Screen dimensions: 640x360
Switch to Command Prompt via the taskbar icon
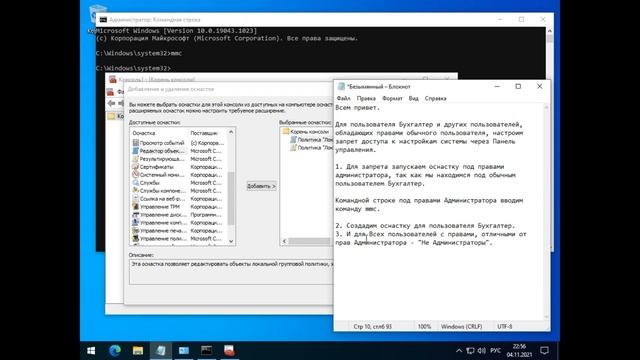click(206, 351)
